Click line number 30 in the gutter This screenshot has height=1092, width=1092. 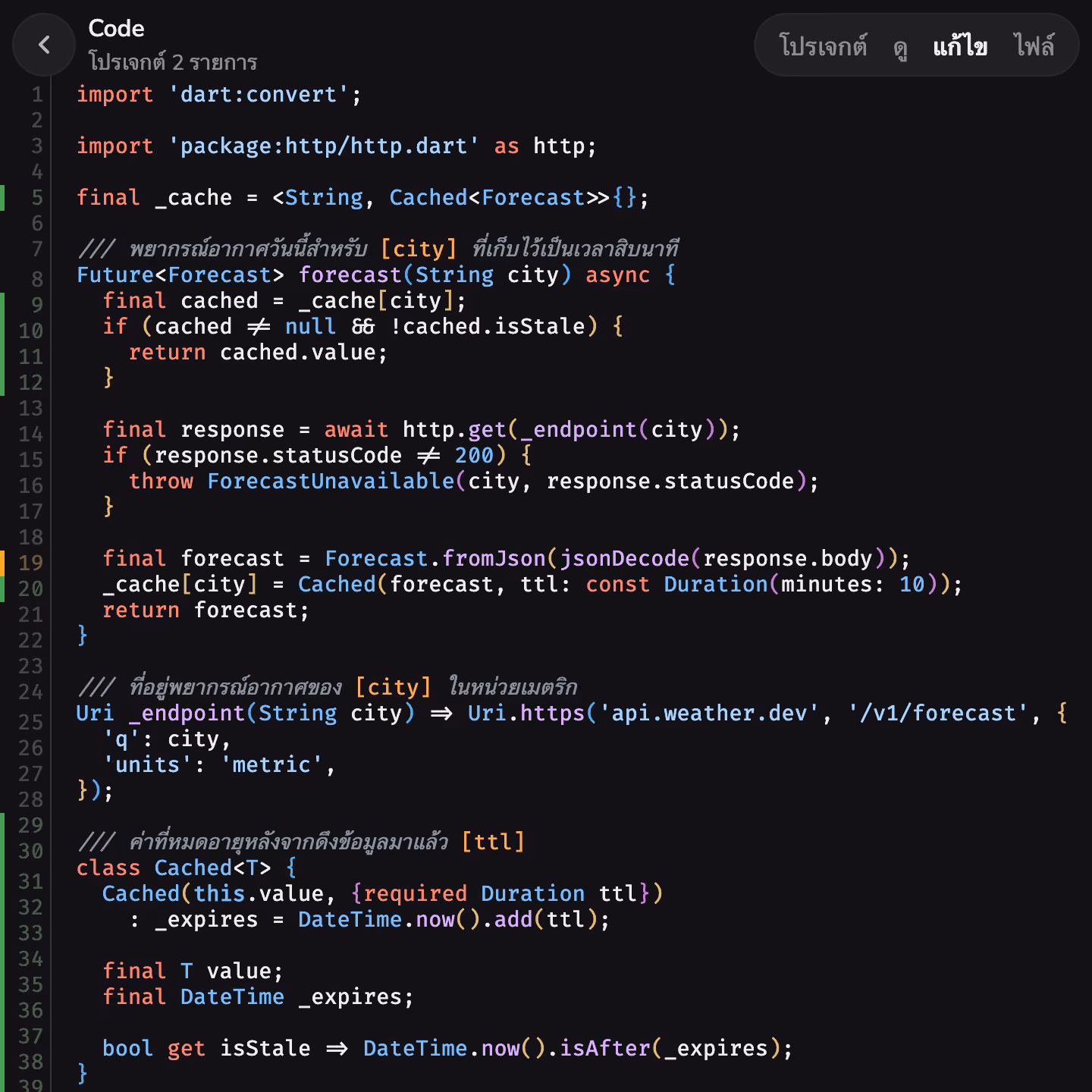pyautogui.click(x=30, y=851)
